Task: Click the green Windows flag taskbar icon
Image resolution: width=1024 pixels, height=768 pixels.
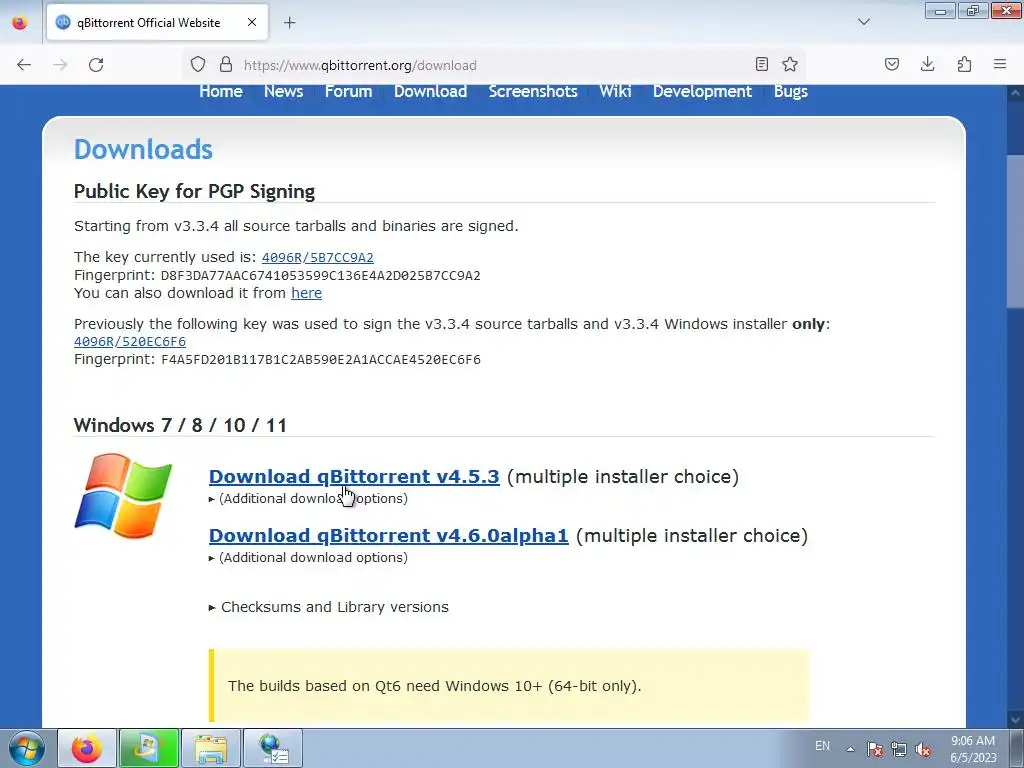Action: [148, 748]
